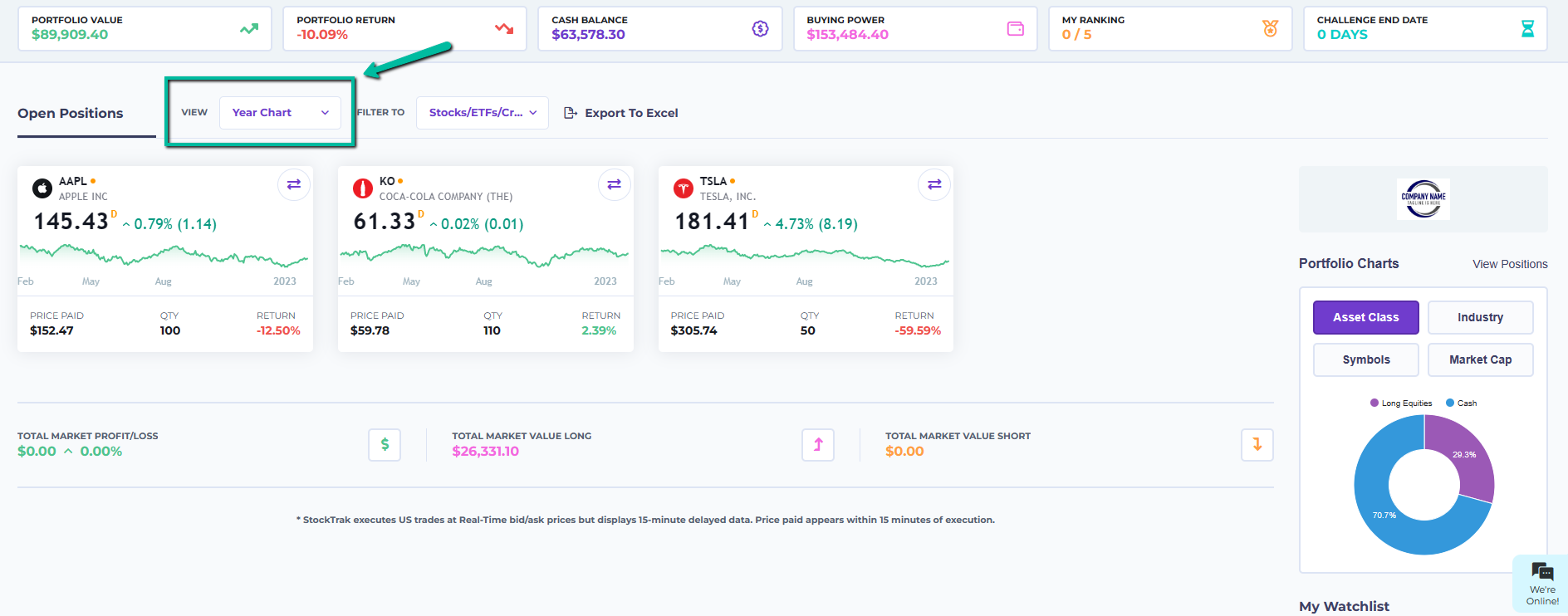The height and width of the screenshot is (616, 1568).
Task: Click the My Ranking medal icon
Action: 1270,29
